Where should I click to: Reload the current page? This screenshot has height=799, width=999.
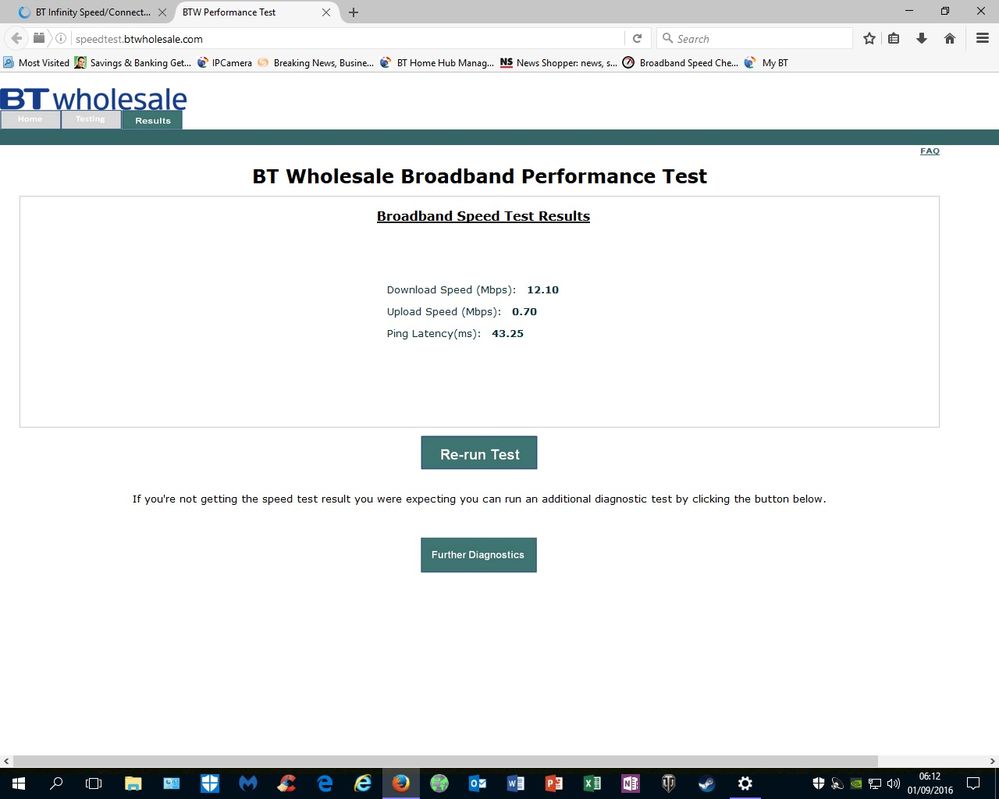[637, 39]
